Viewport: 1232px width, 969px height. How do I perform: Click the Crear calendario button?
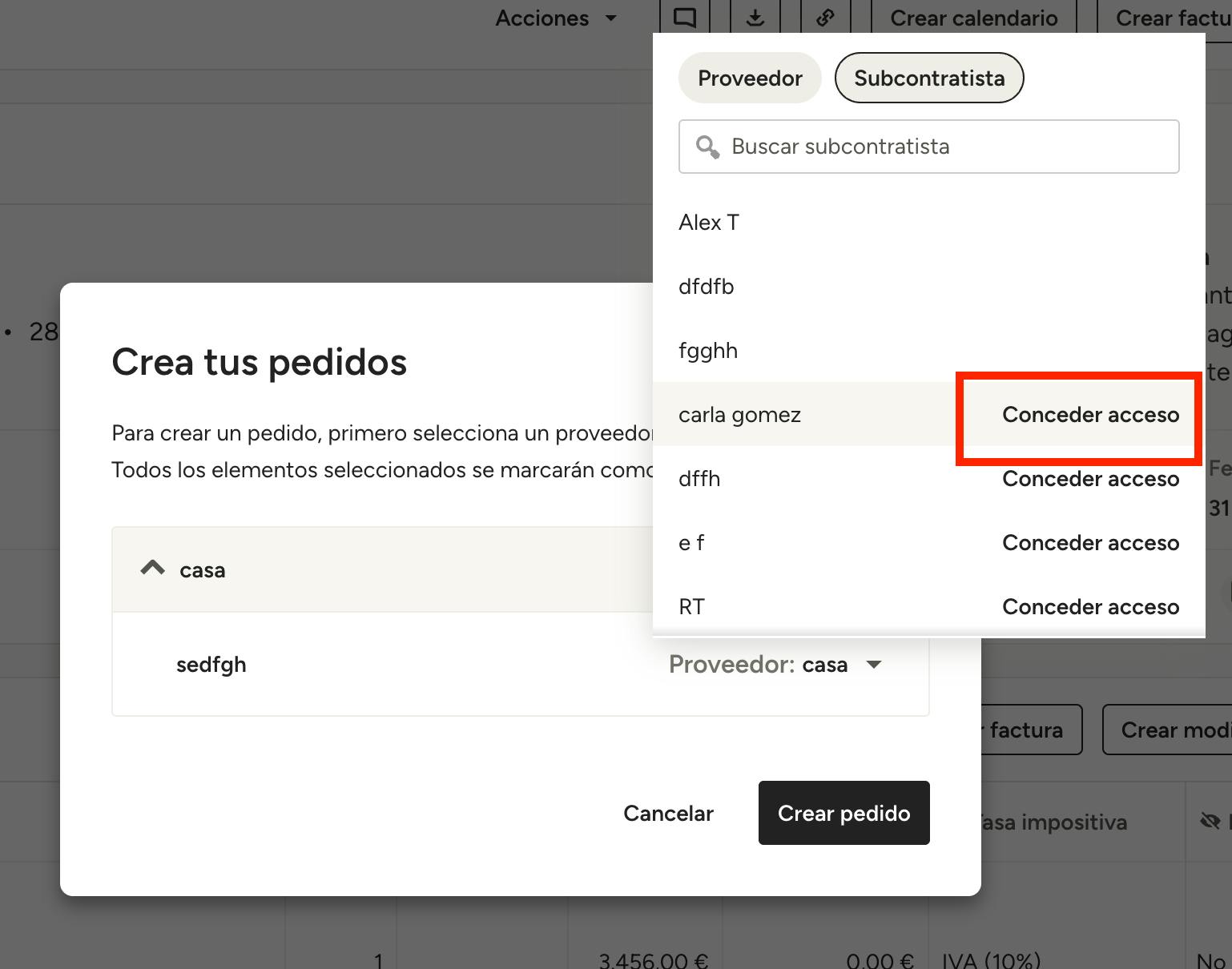[973, 18]
